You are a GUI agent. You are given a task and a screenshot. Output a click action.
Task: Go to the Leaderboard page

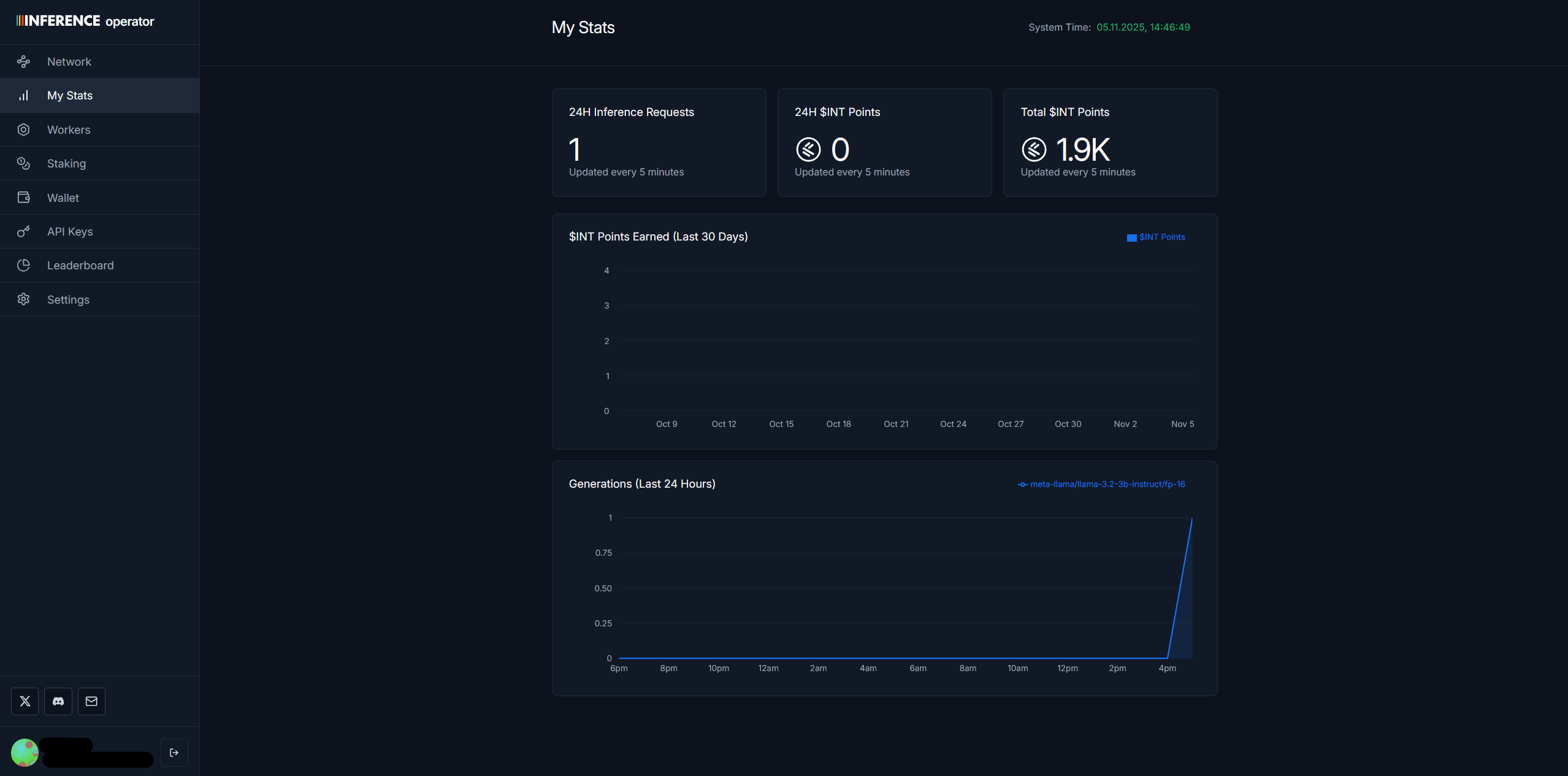click(80, 266)
